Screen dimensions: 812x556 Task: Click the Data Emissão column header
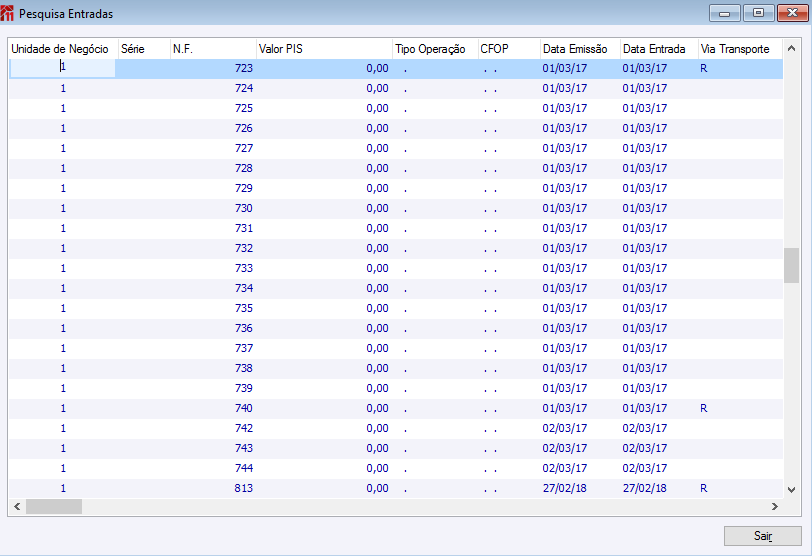coord(581,49)
